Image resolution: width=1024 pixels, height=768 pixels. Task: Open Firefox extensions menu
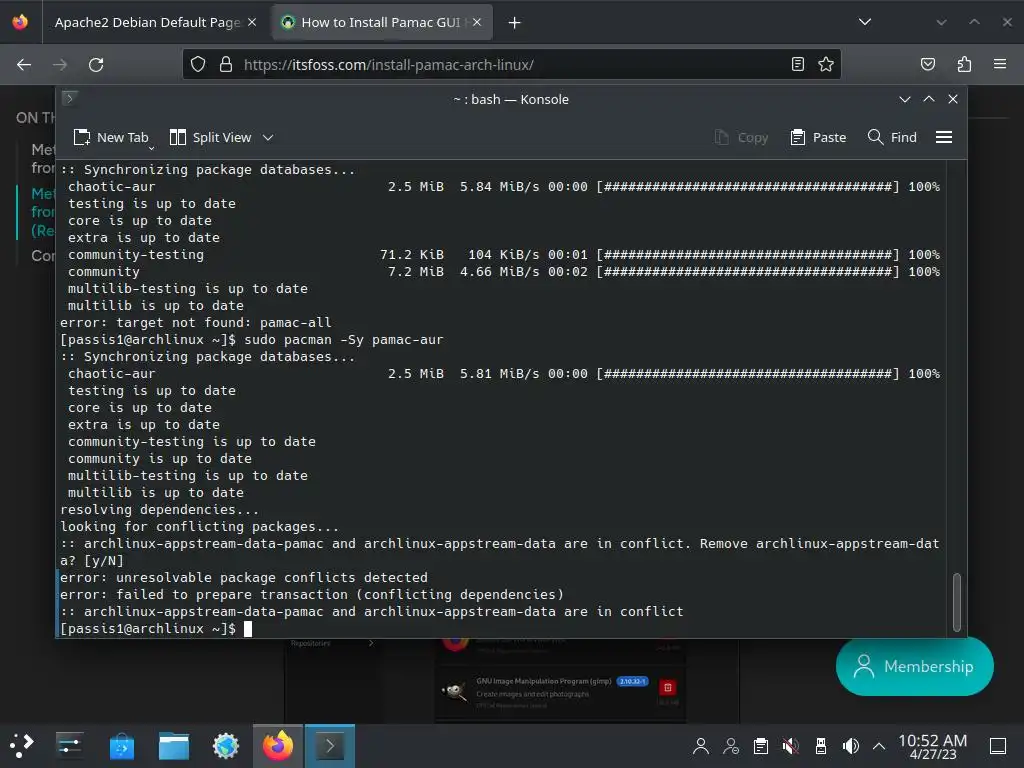coord(964,64)
